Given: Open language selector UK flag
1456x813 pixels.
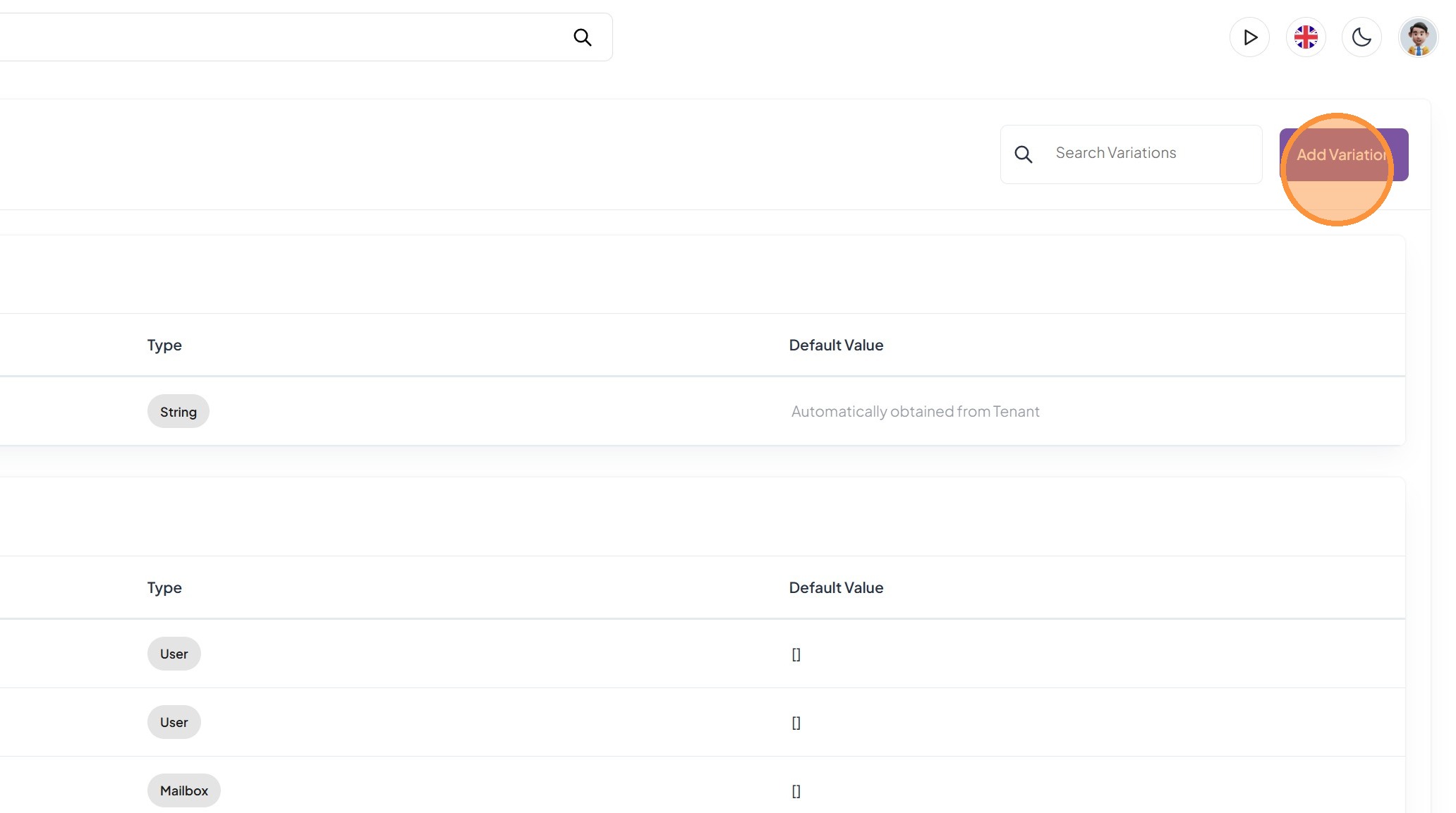Looking at the screenshot, I should click(x=1306, y=37).
